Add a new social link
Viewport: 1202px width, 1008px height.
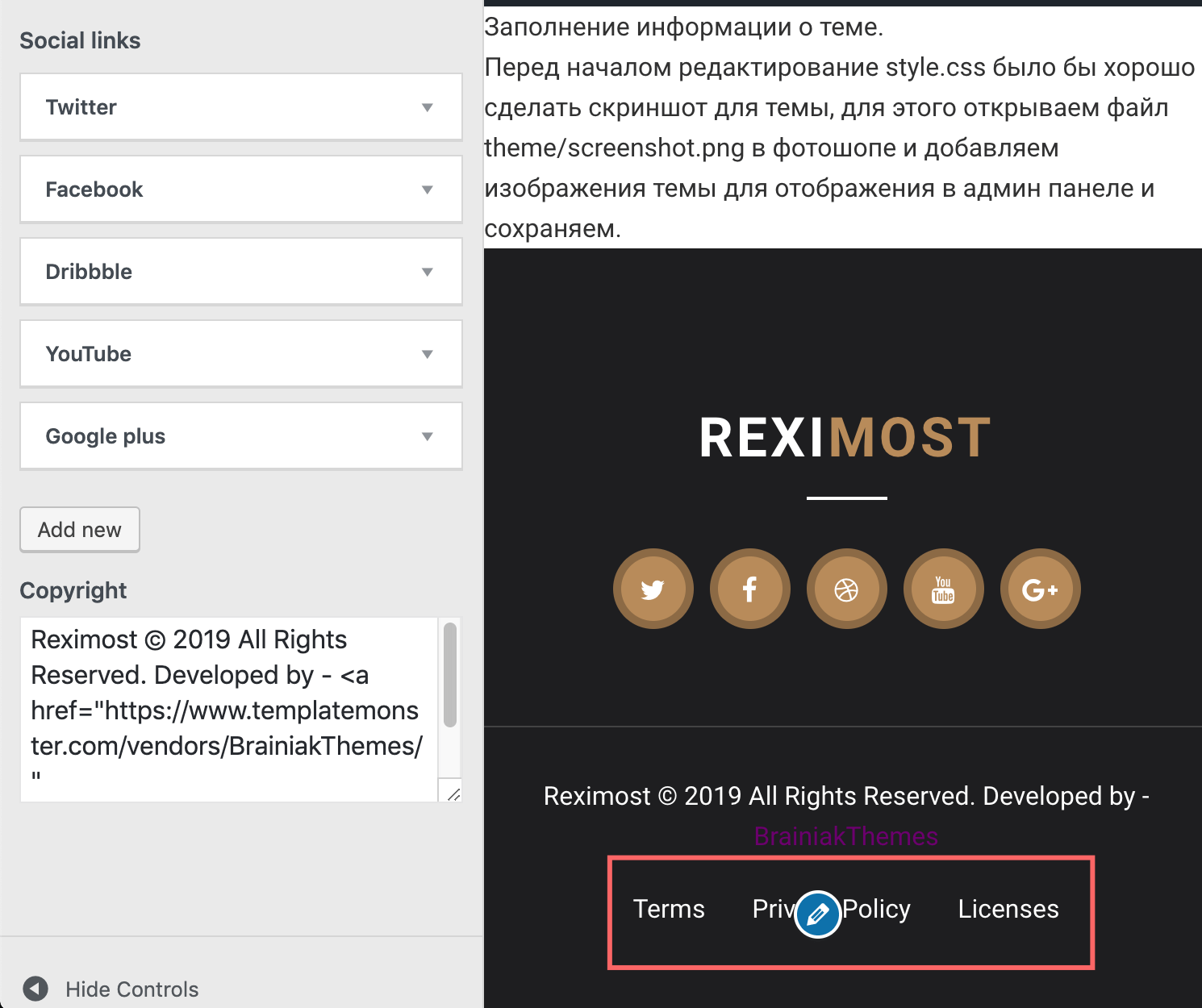coord(80,530)
